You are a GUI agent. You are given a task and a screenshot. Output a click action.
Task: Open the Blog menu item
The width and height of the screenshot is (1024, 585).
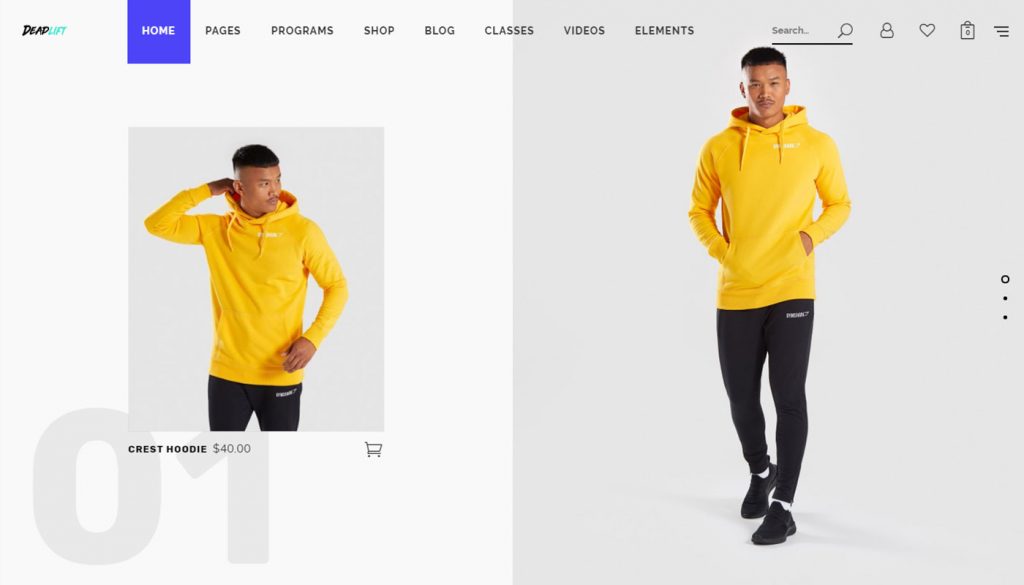coord(440,31)
